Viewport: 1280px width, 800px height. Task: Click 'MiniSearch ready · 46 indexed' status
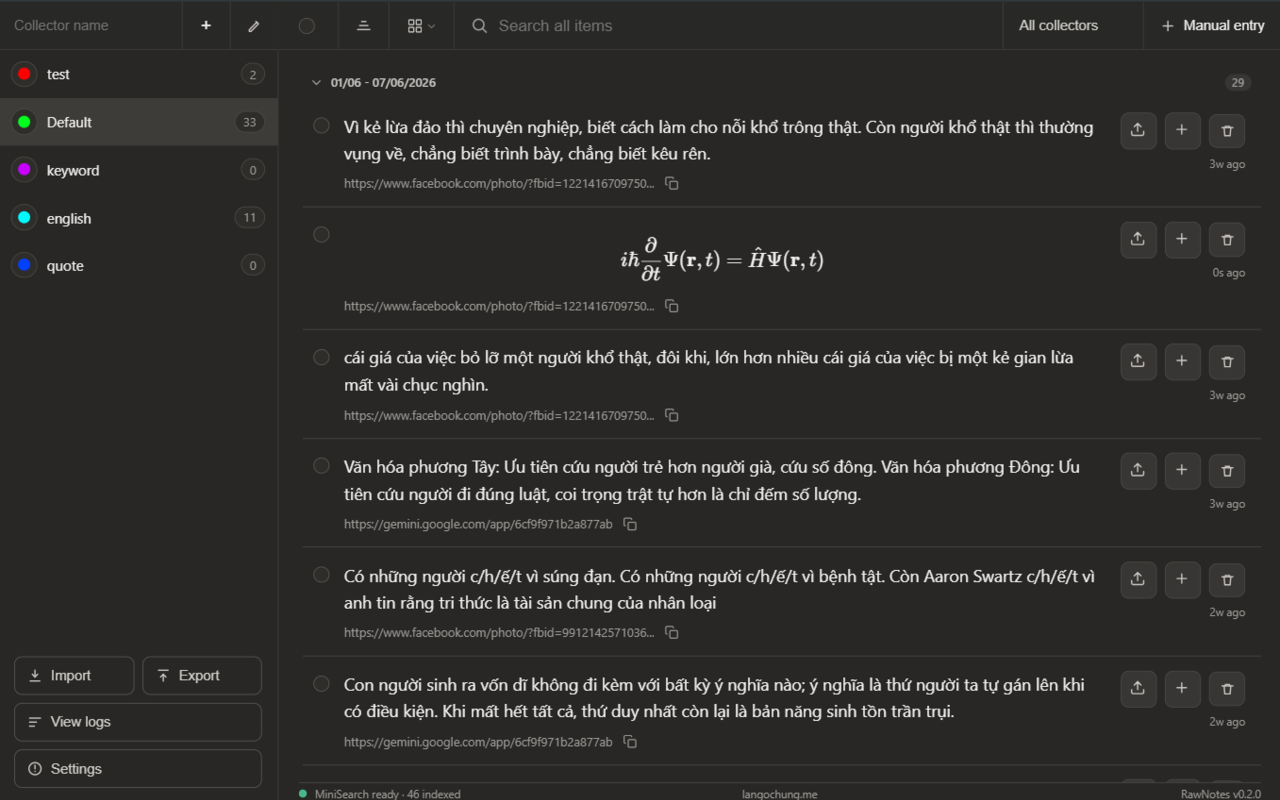[380, 794]
